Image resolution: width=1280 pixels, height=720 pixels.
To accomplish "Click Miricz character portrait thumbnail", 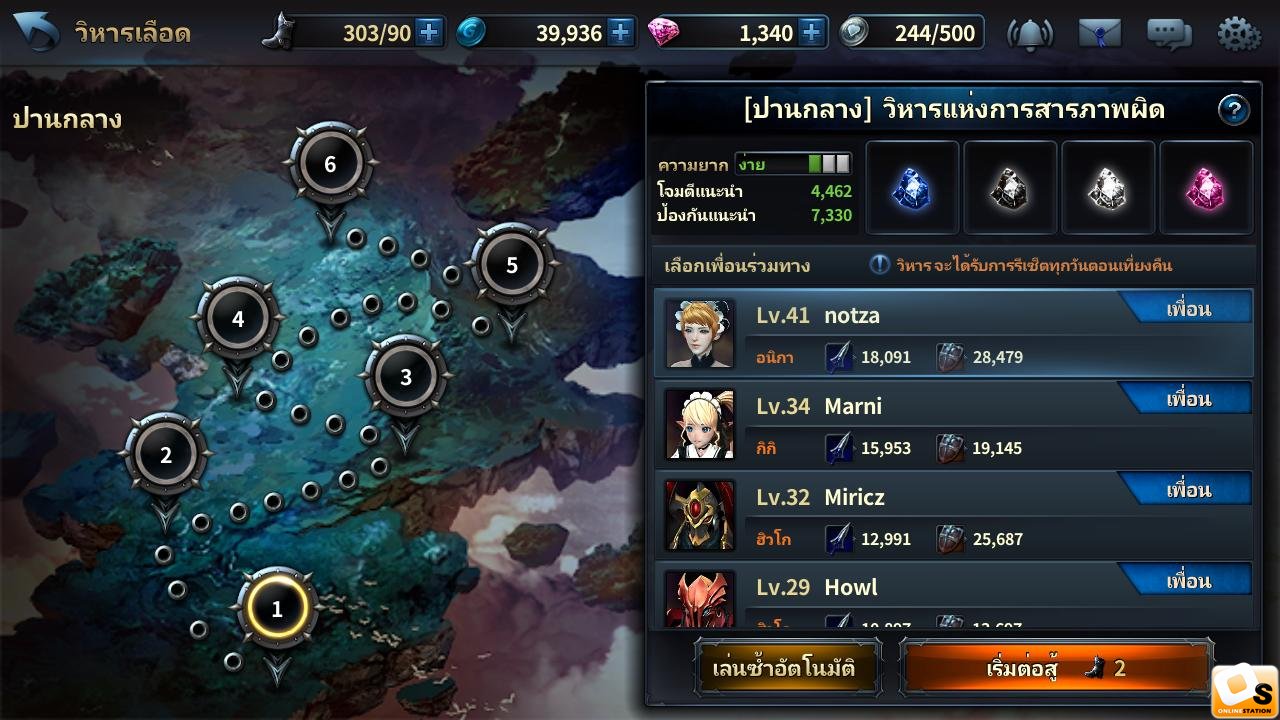I will (700, 515).
